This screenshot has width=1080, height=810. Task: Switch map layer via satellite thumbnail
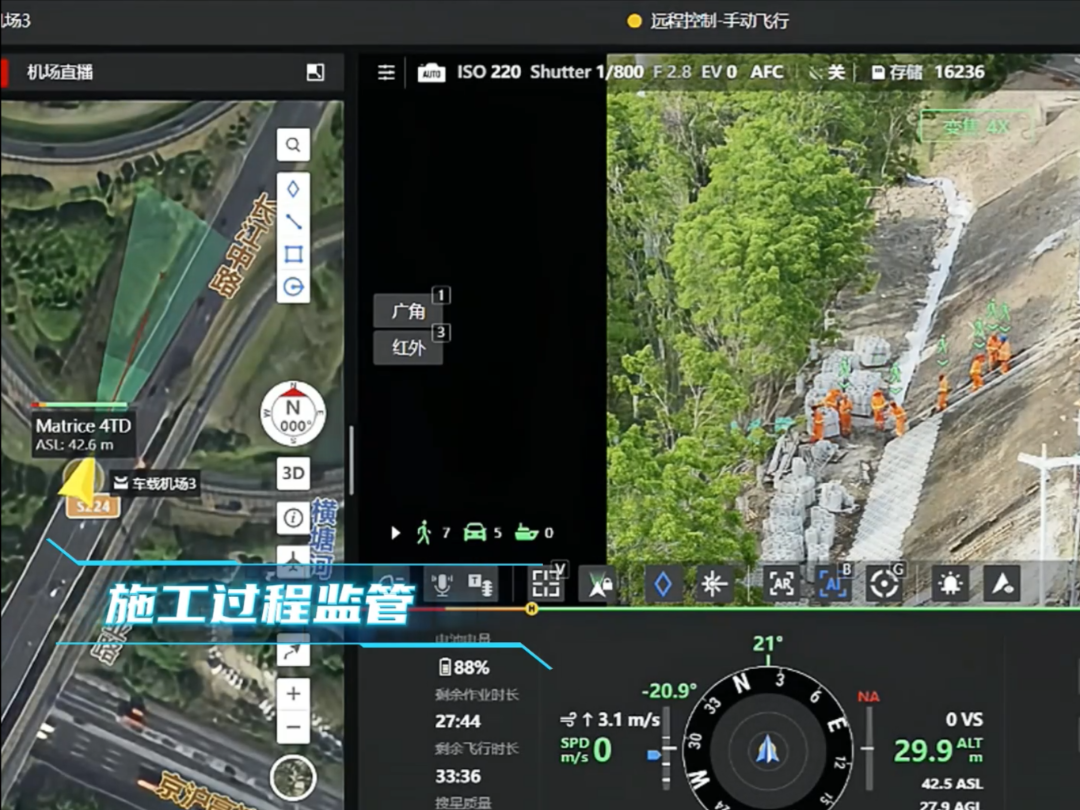click(x=293, y=778)
